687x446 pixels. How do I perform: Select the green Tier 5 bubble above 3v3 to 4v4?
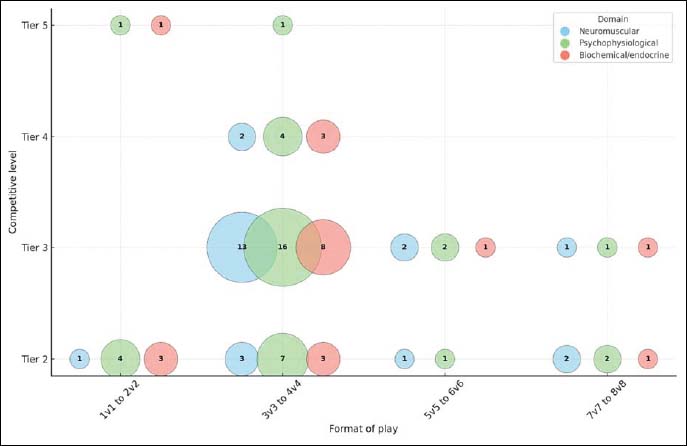coord(282,25)
